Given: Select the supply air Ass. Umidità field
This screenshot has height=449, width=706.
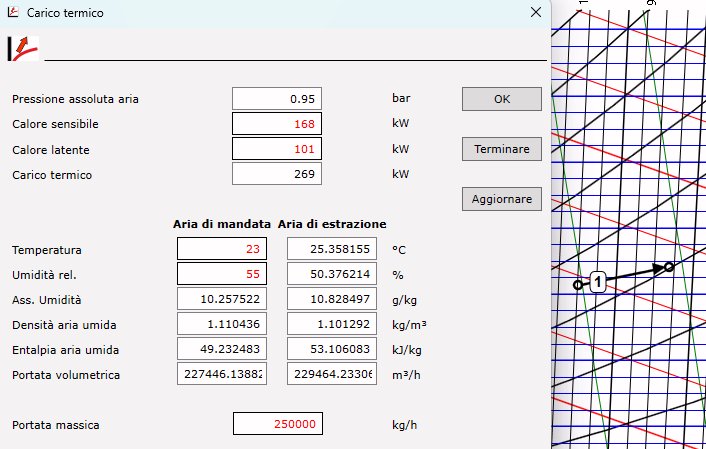Looking at the screenshot, I should 221,299.
